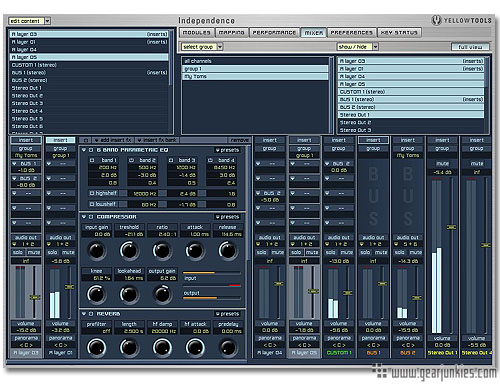Mute the A layer 01 channel
Viewport: 500px width, 385px height.
click(68, 252)
